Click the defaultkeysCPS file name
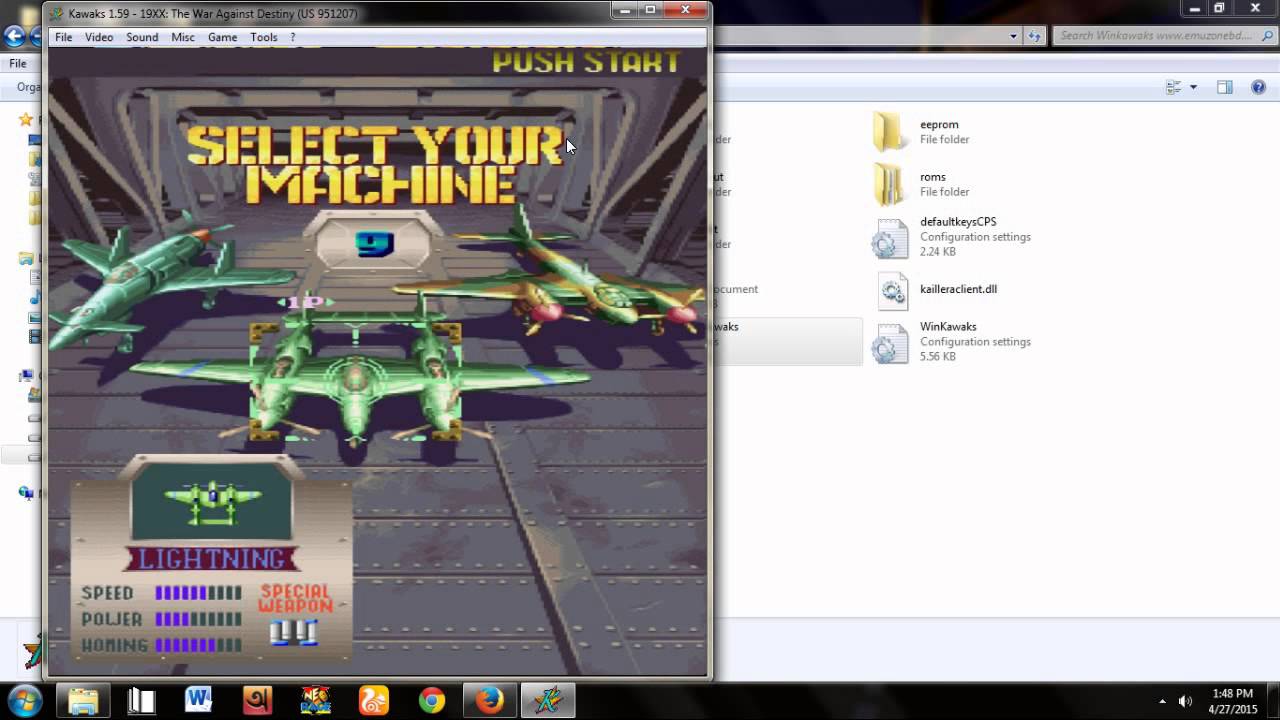The height and width of the screenshot is (720, 1280). tap(958, 222)
